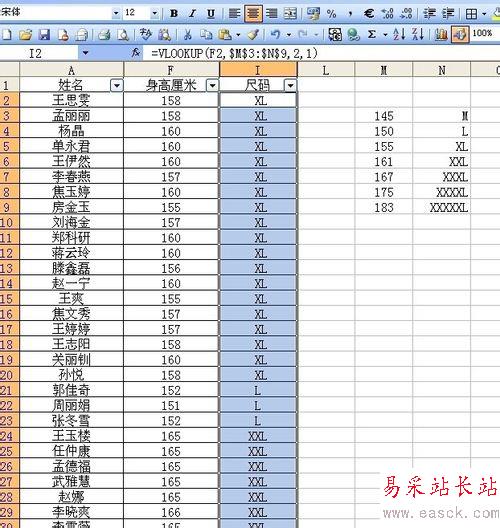Apply currency style format
The image size is (500, 528).
pyautogui.click(x=313, y=13)
